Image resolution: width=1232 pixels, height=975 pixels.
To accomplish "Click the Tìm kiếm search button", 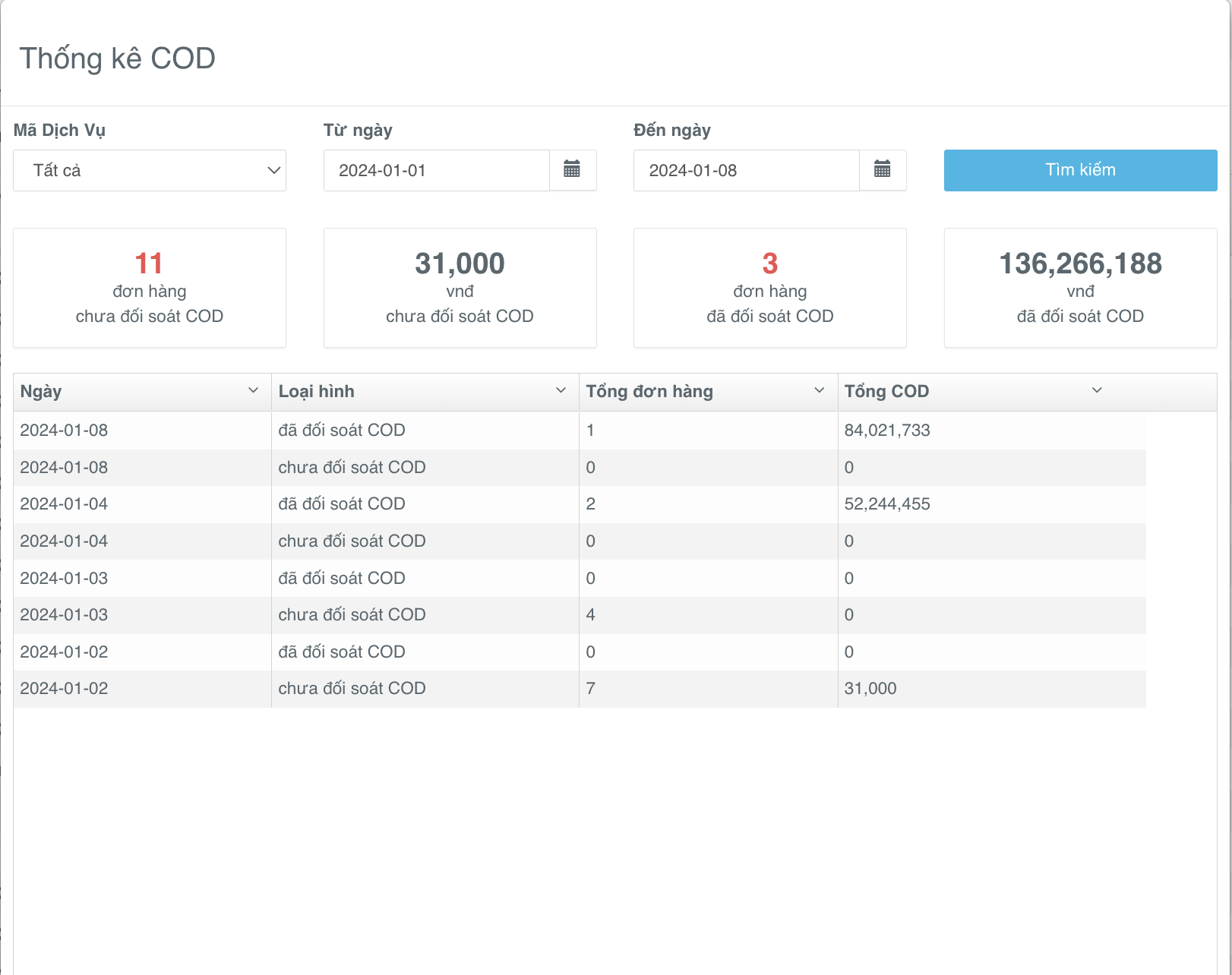I will click(1080, 170).
